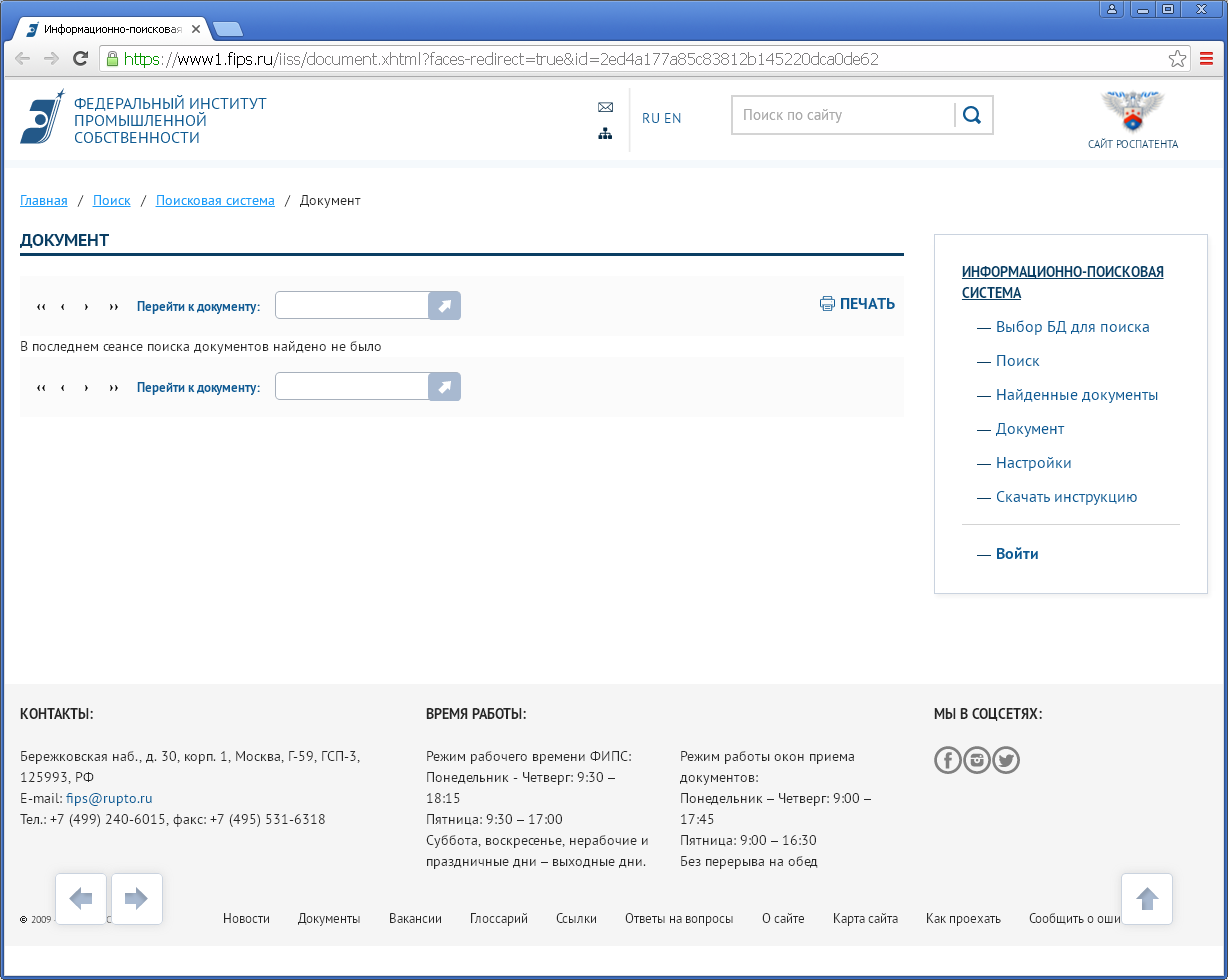Open Вакансии footer link
Image resolution: width=1228 pixels, height=980 pixels.
pos(415,918)
